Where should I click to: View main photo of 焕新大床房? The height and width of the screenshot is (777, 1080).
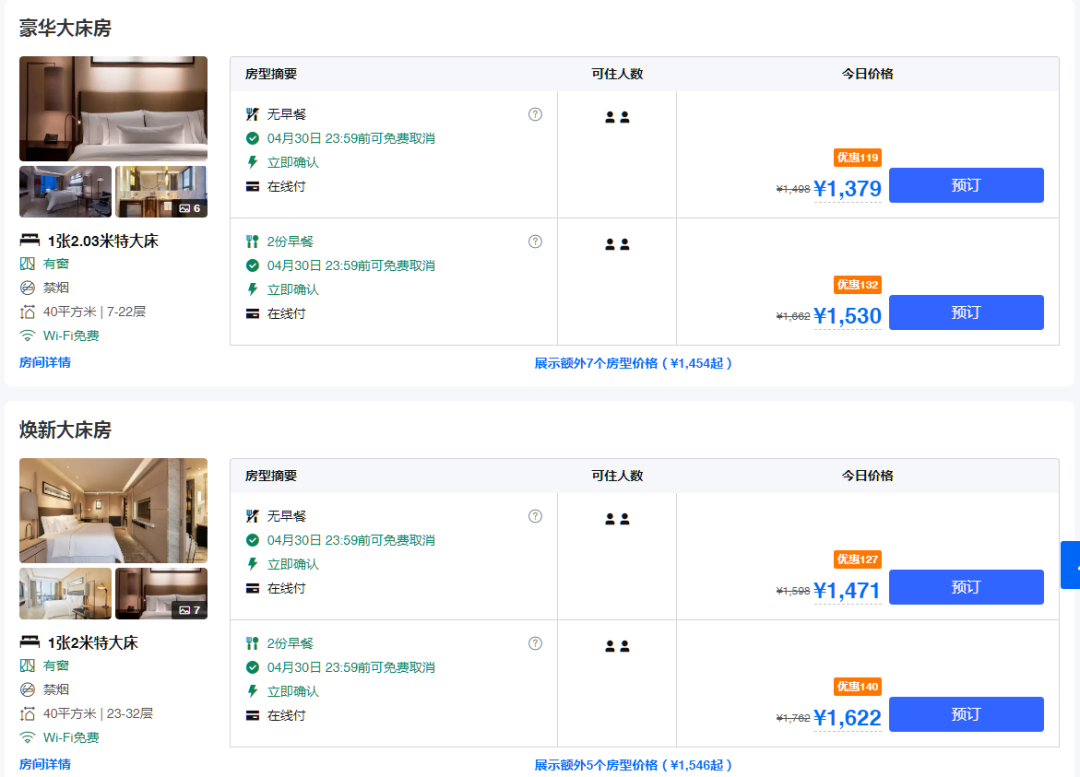pos(113,510)
